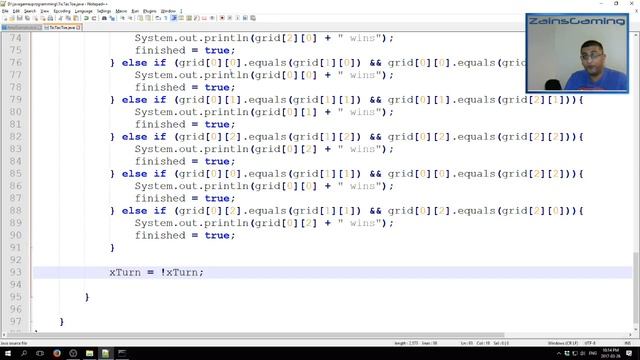The width and height of the screenshot is (640, 360).
Task: Click Run Macro Multiple Times icon
Action: coord(245,18)
